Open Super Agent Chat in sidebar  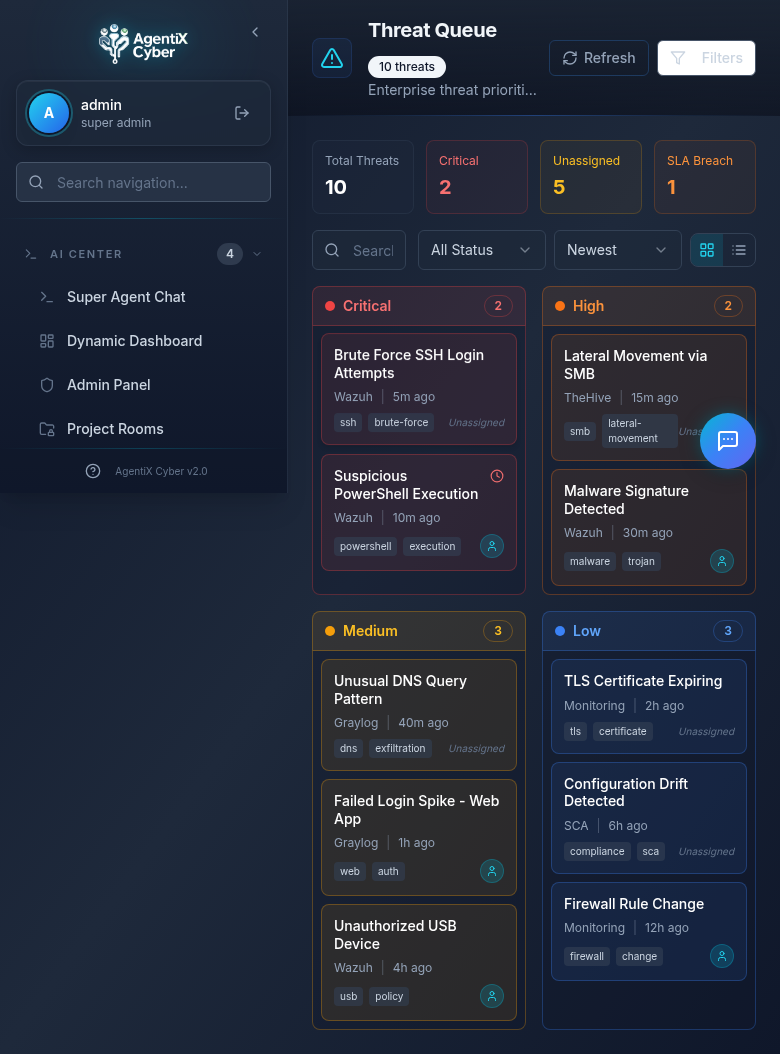tap(126, 297)
